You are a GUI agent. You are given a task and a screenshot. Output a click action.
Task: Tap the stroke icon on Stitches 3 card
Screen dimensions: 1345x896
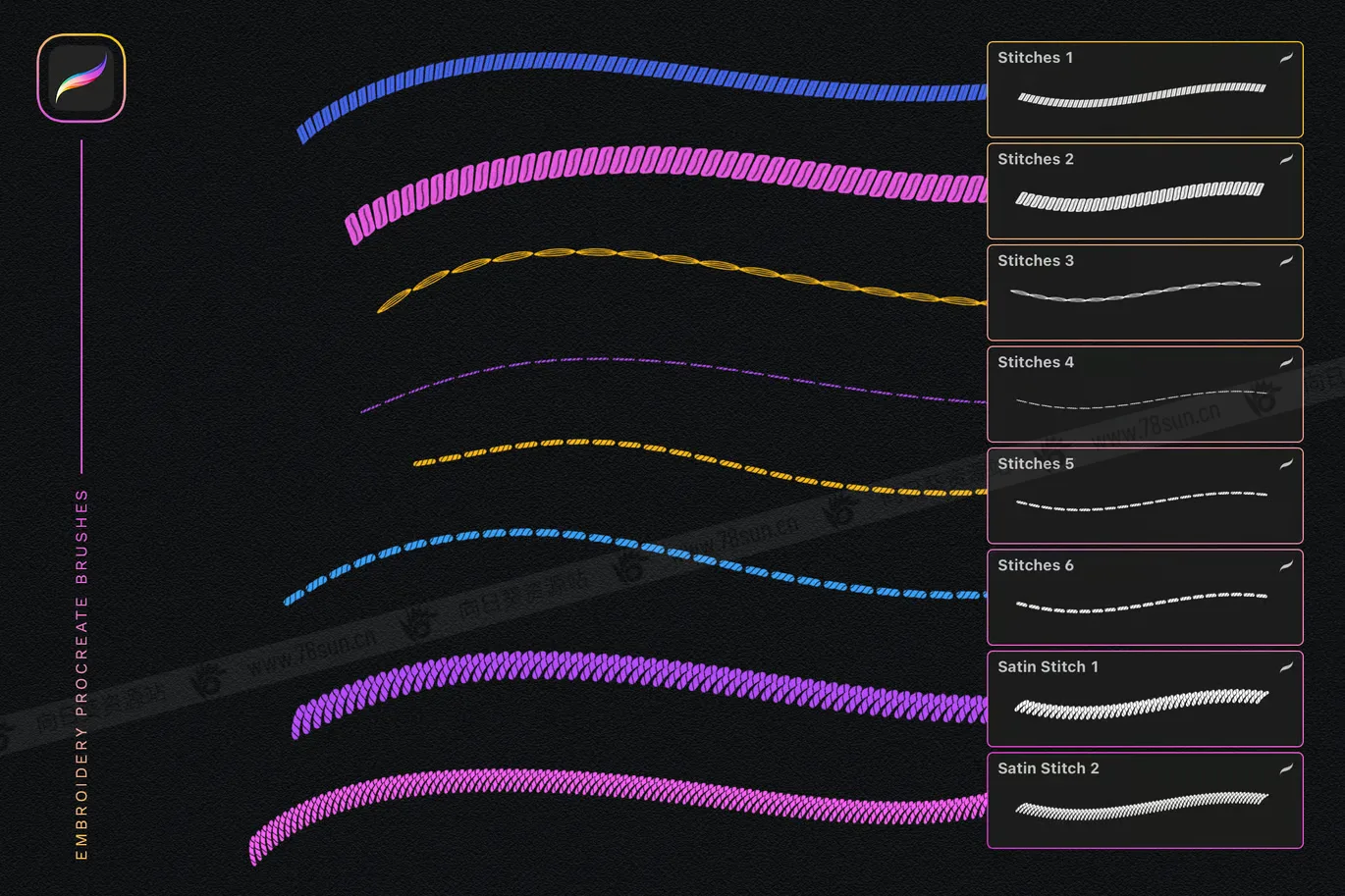click(x=1285, y=261)
